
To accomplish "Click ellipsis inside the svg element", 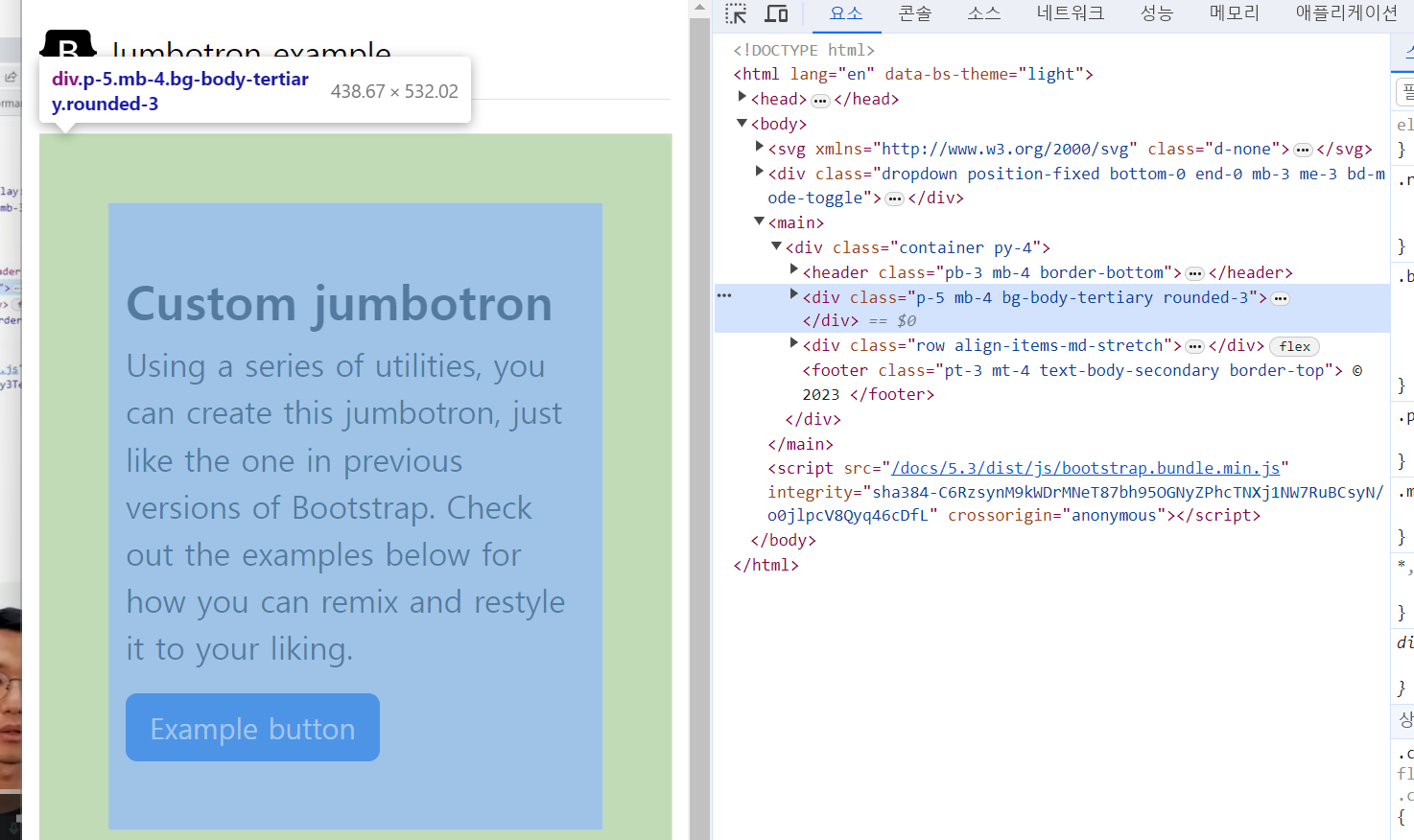I will click(1303, 150).
